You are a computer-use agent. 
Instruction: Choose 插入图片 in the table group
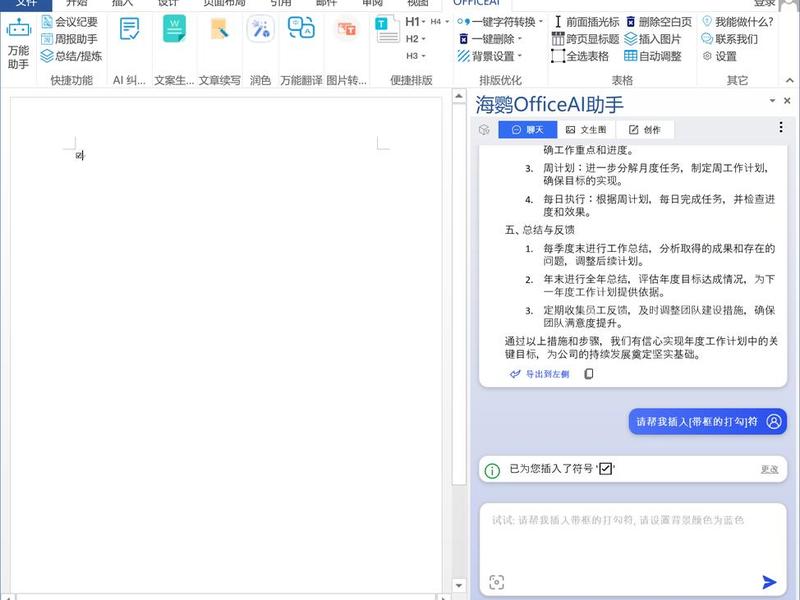point(653,39)
